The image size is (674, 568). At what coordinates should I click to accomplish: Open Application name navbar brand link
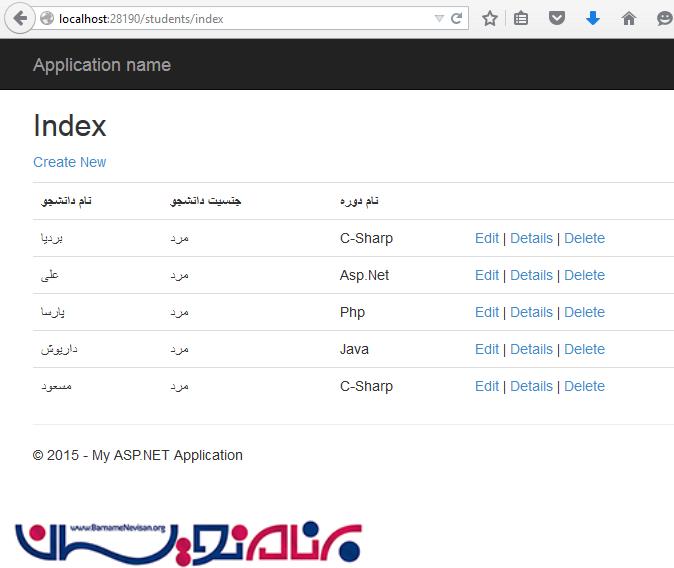102,65
